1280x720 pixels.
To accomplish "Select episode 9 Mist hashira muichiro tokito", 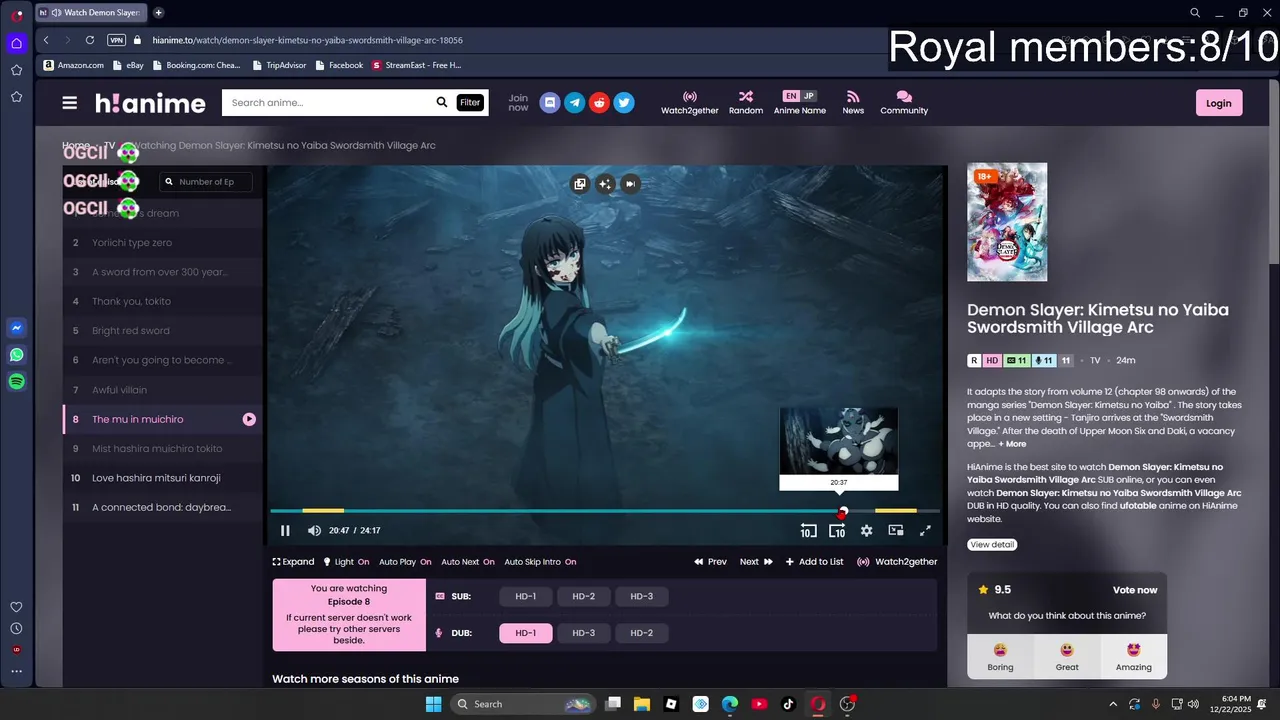I will [x=163, y=448].
